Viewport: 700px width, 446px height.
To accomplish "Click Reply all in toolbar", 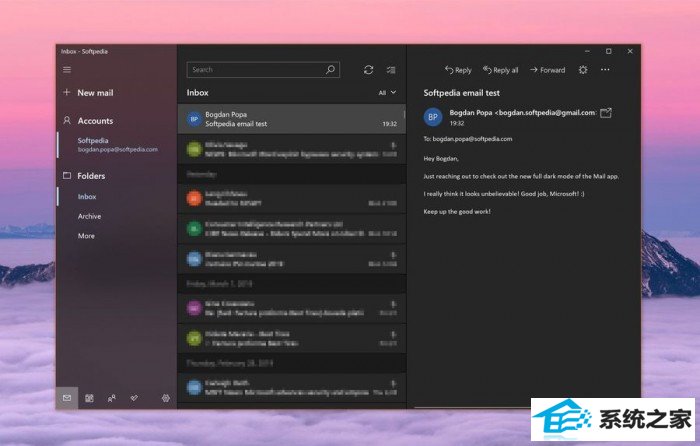I will pyautogui.click(x=500, y=70).
